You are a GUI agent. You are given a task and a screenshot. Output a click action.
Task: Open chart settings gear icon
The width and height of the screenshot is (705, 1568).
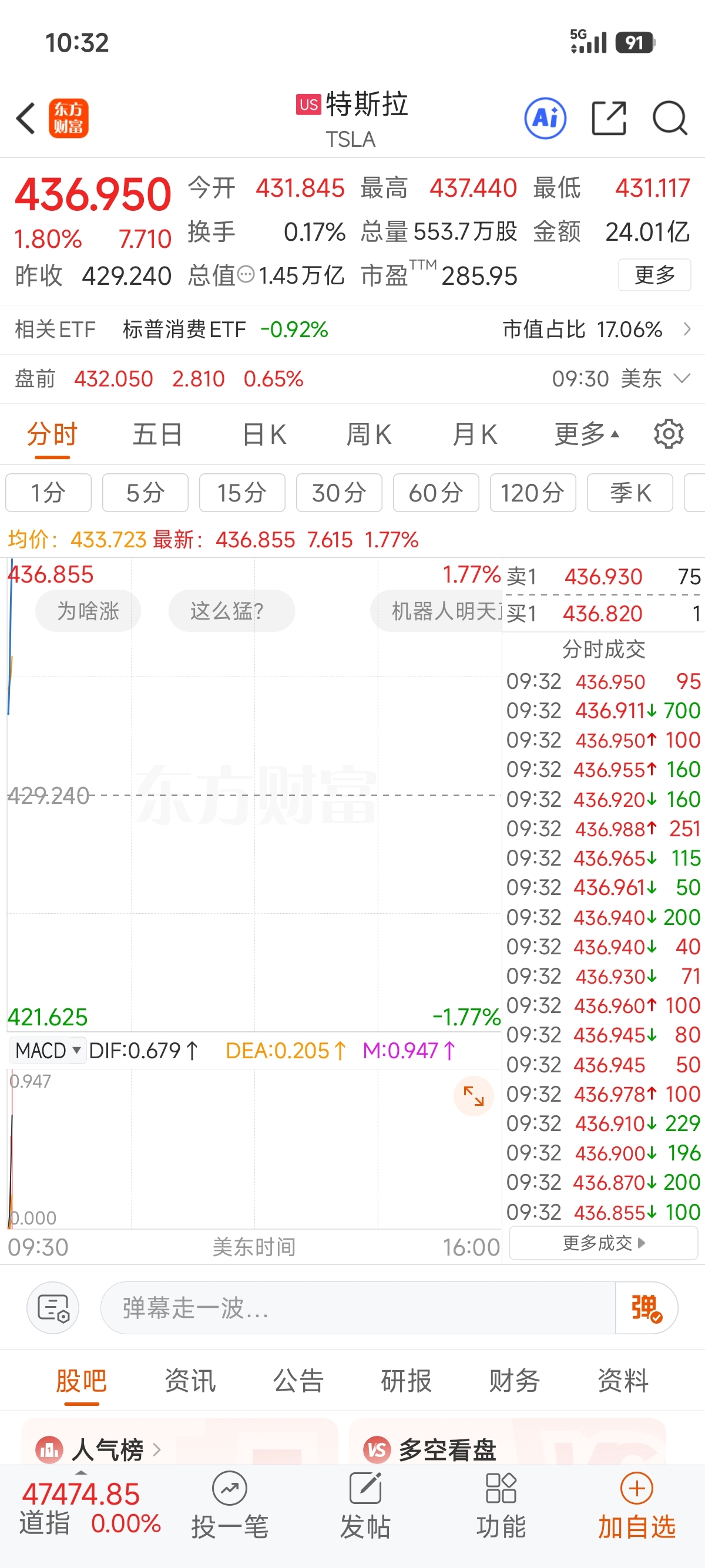pyautogui.click(x=669, y=434)
